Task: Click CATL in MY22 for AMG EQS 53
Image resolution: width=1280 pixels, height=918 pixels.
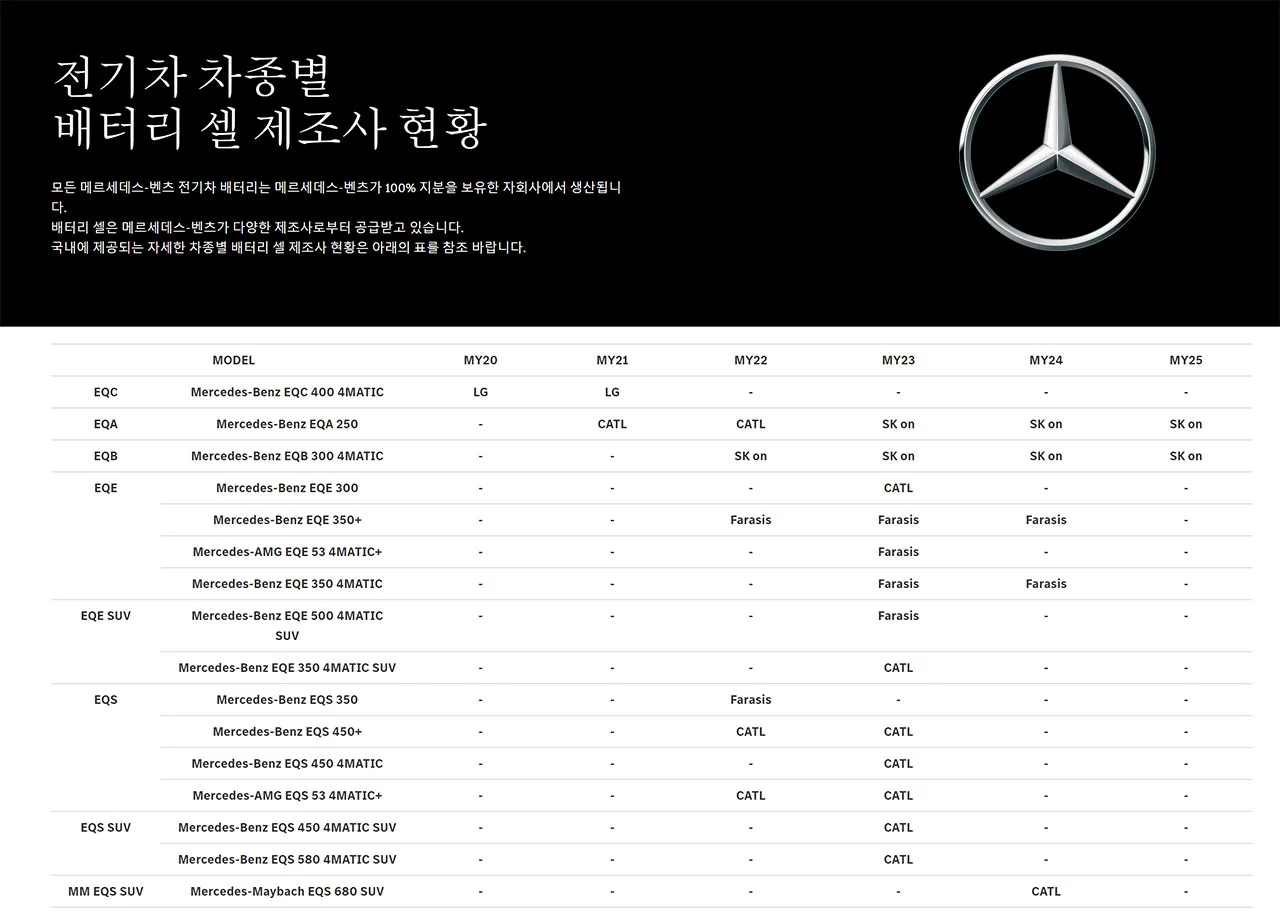Action: click(x=750, y=796)
